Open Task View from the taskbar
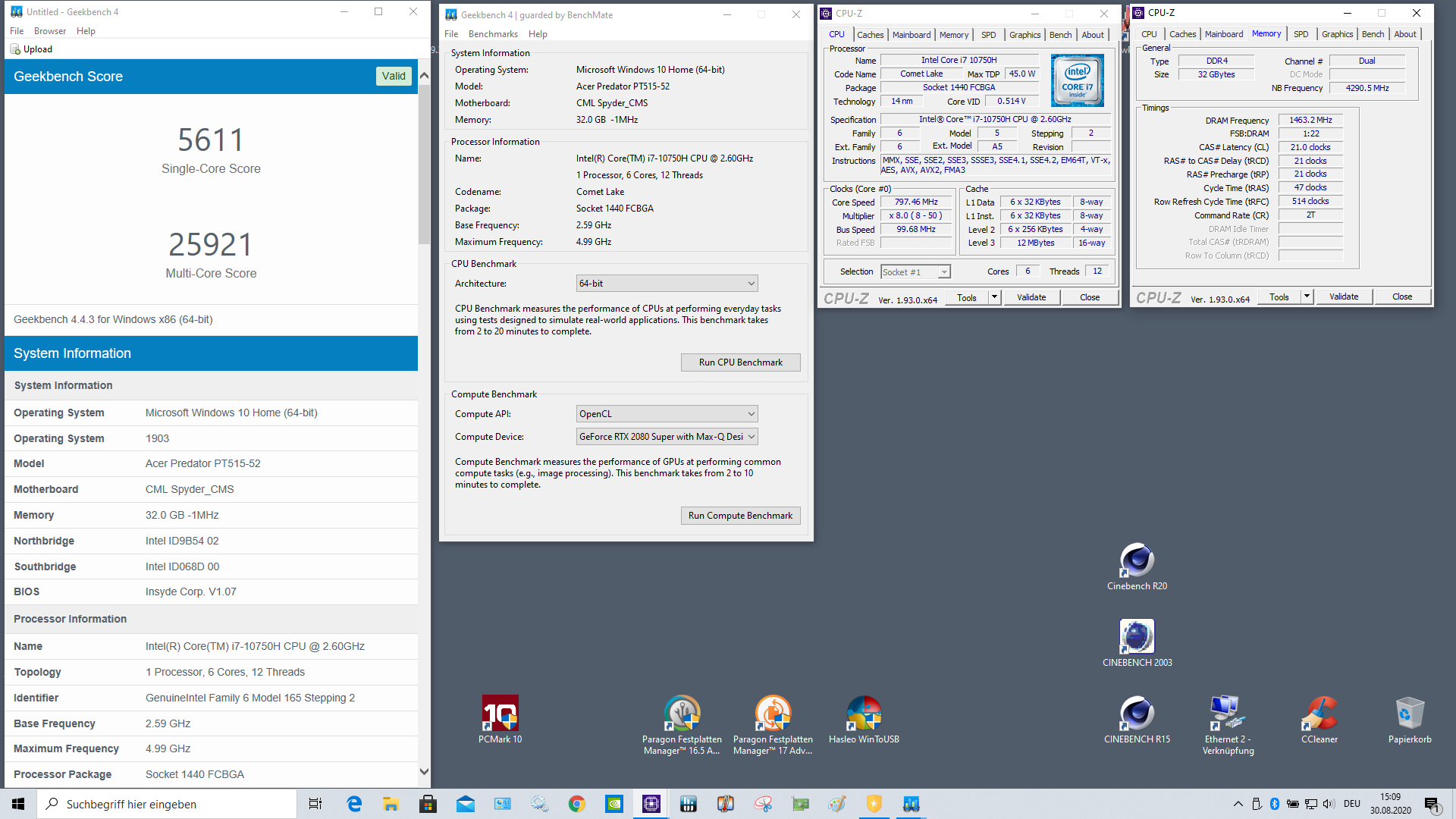Image resolution: width=1456 pixels, height=819 pixels. tap(315, 804)
